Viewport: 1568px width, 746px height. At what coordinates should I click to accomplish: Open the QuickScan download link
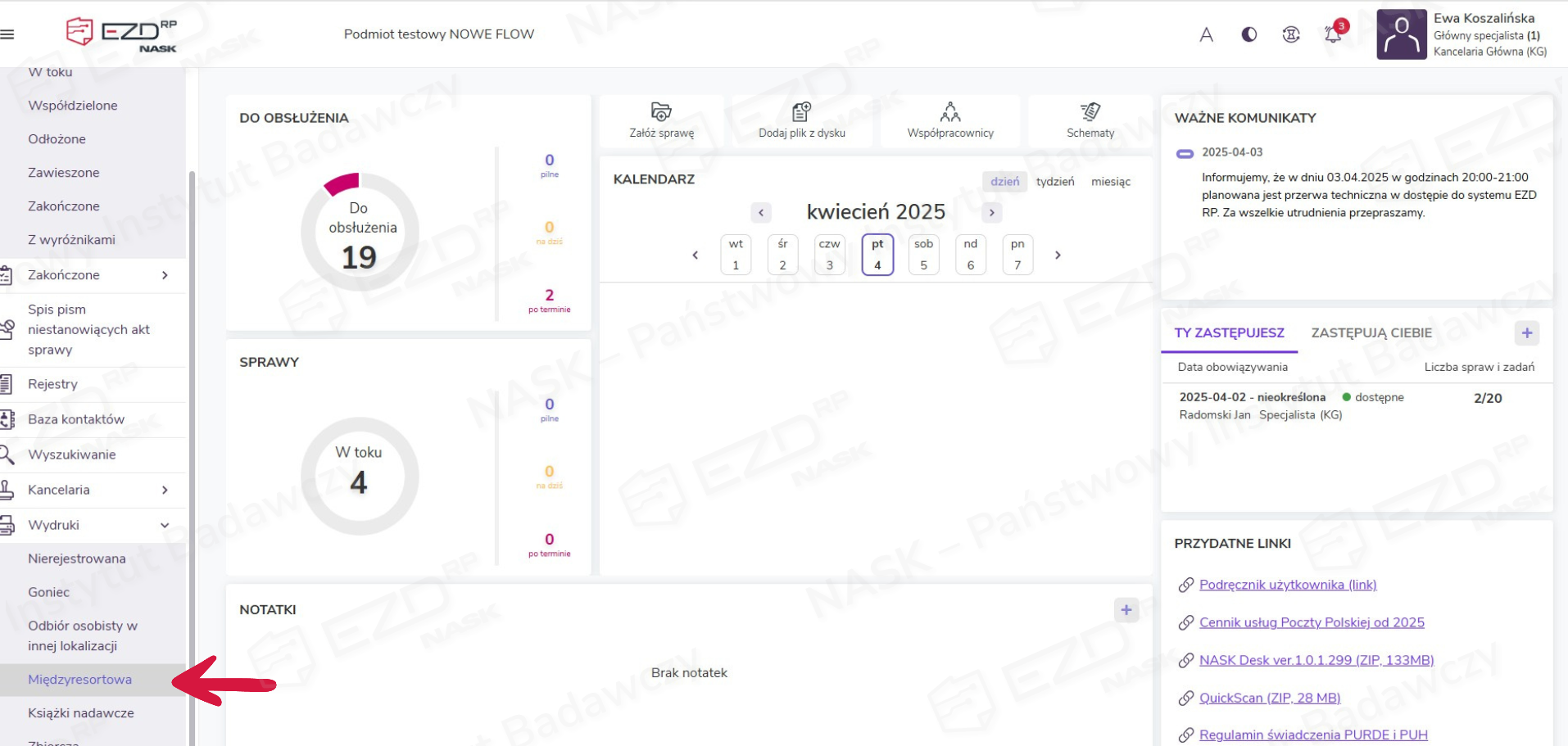(x=1269, y=698)
